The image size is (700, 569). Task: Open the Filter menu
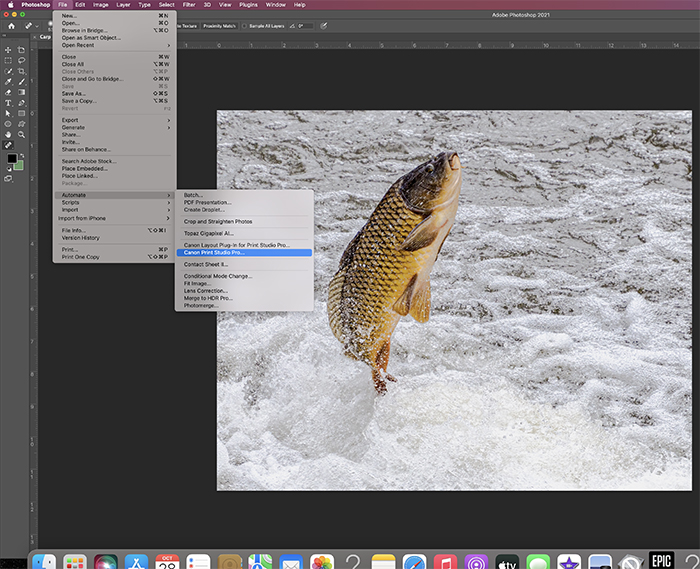[188, 5]
